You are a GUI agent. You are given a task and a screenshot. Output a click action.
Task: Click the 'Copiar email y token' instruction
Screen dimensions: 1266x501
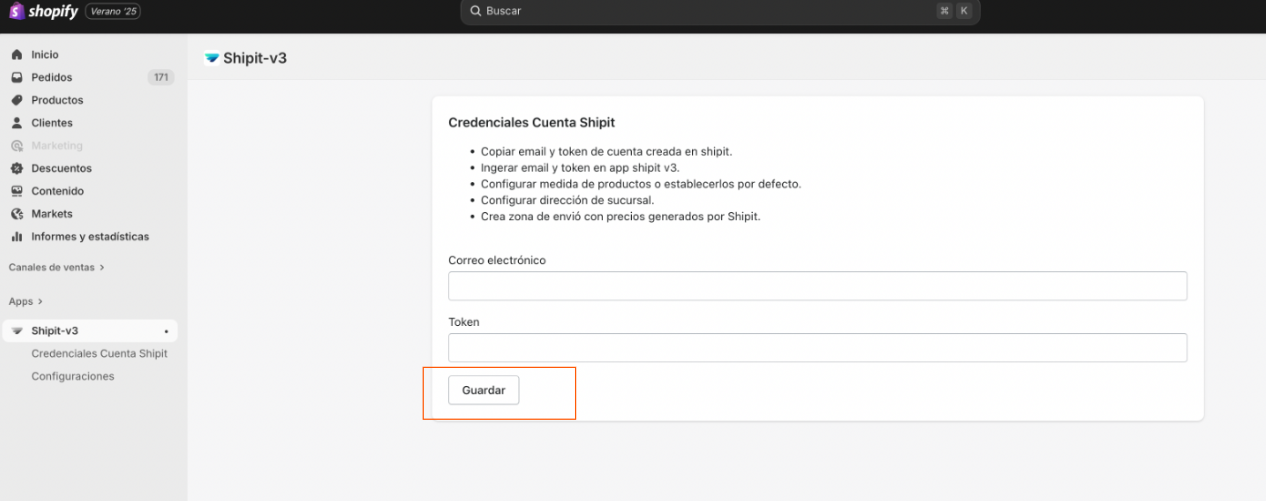[606, 152]
